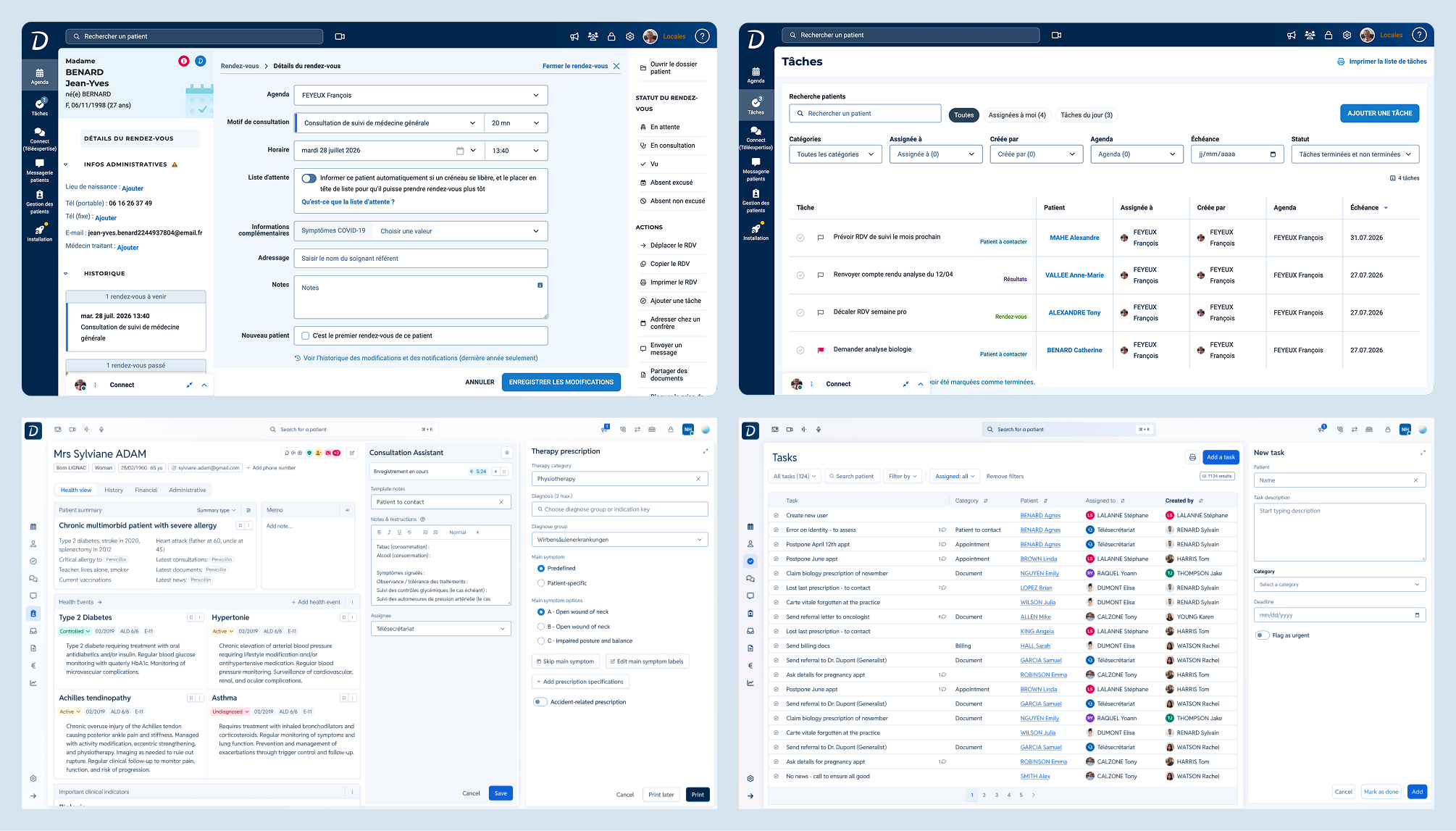Open Installation in the Tâches window sidebar
Image resolution: width=1456 pixels, height=831 pixels.
[756, 231]
